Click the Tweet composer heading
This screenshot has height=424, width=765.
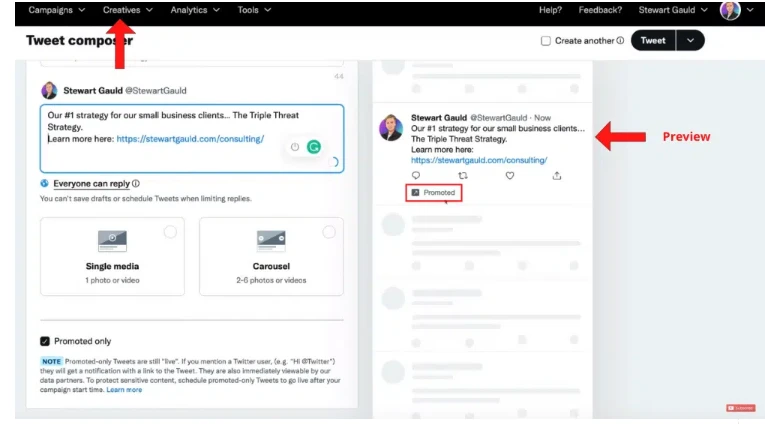pos(80,40)
